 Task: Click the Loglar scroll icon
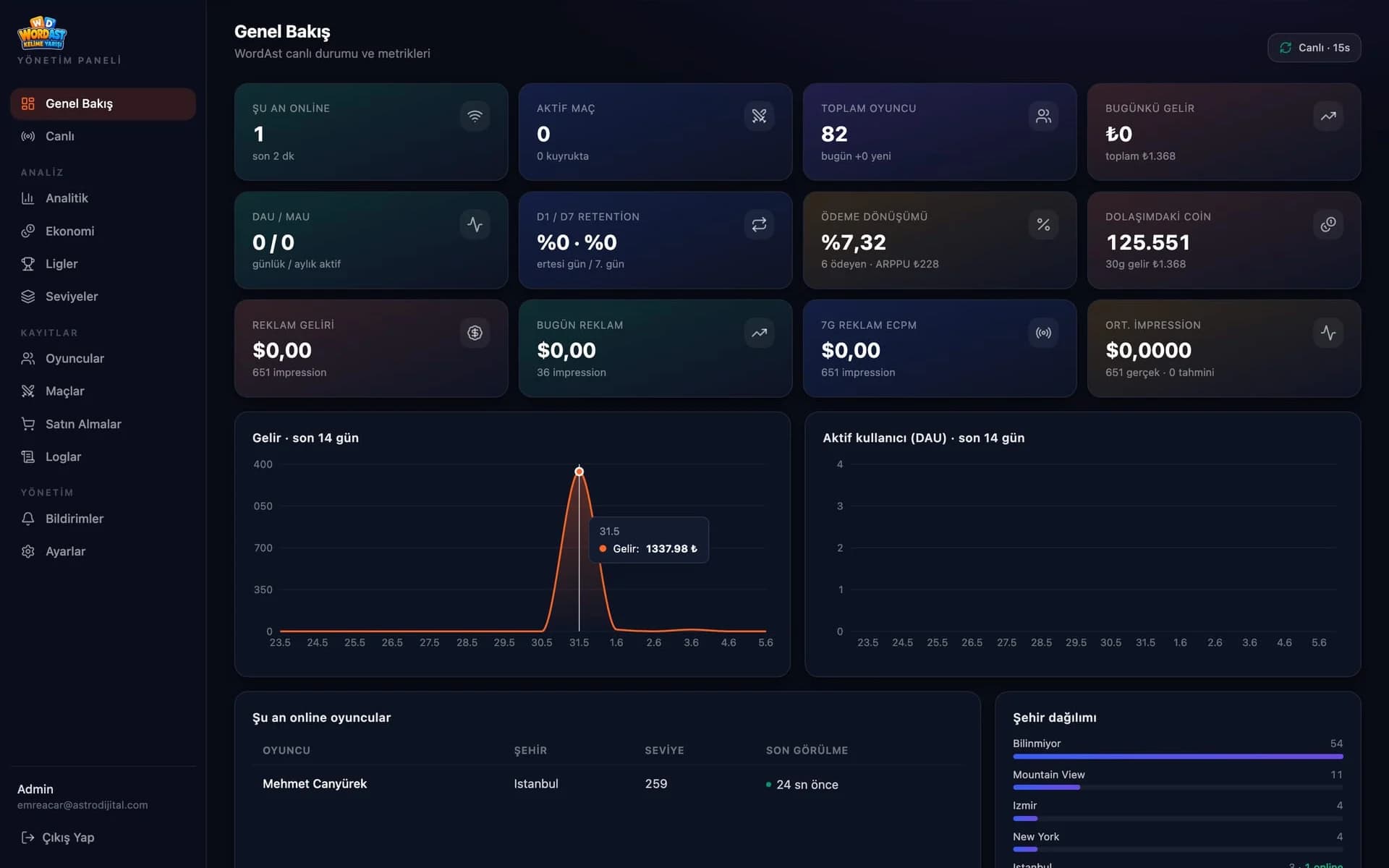point(28,456)
